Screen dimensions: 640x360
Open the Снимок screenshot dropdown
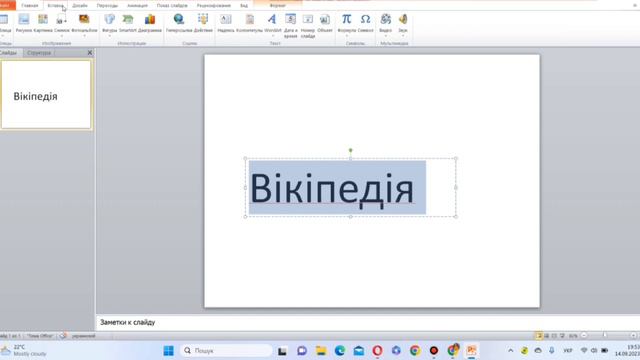click(x=62, y=24)
